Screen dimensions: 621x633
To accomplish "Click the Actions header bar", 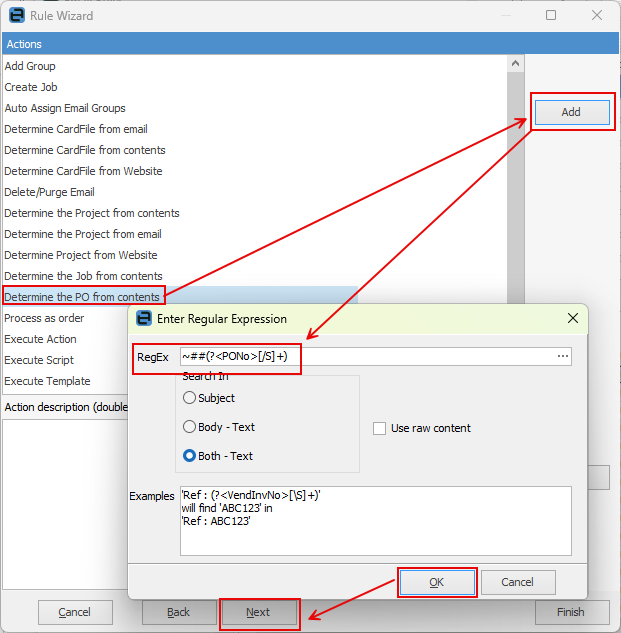I will point(310,44).
